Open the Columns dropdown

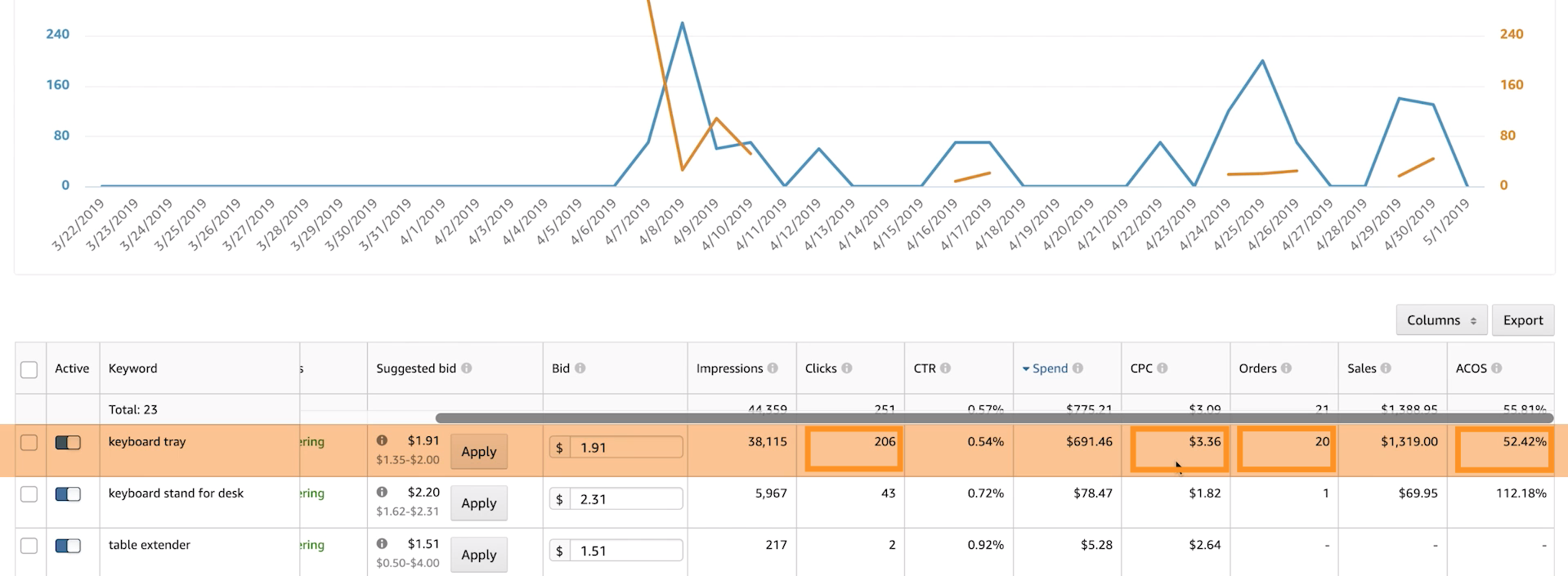tap(1440, 320)
